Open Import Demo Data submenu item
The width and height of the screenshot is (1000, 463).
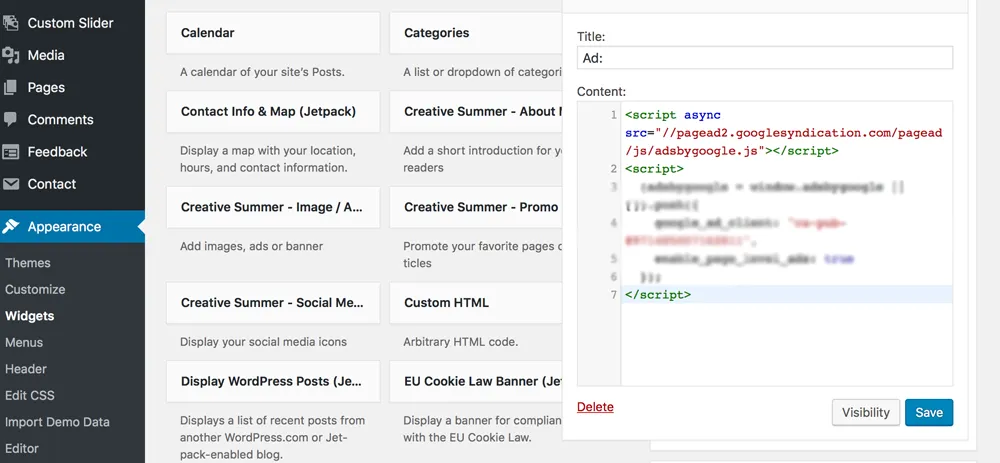pyautogui.click(x=57, y=422)
